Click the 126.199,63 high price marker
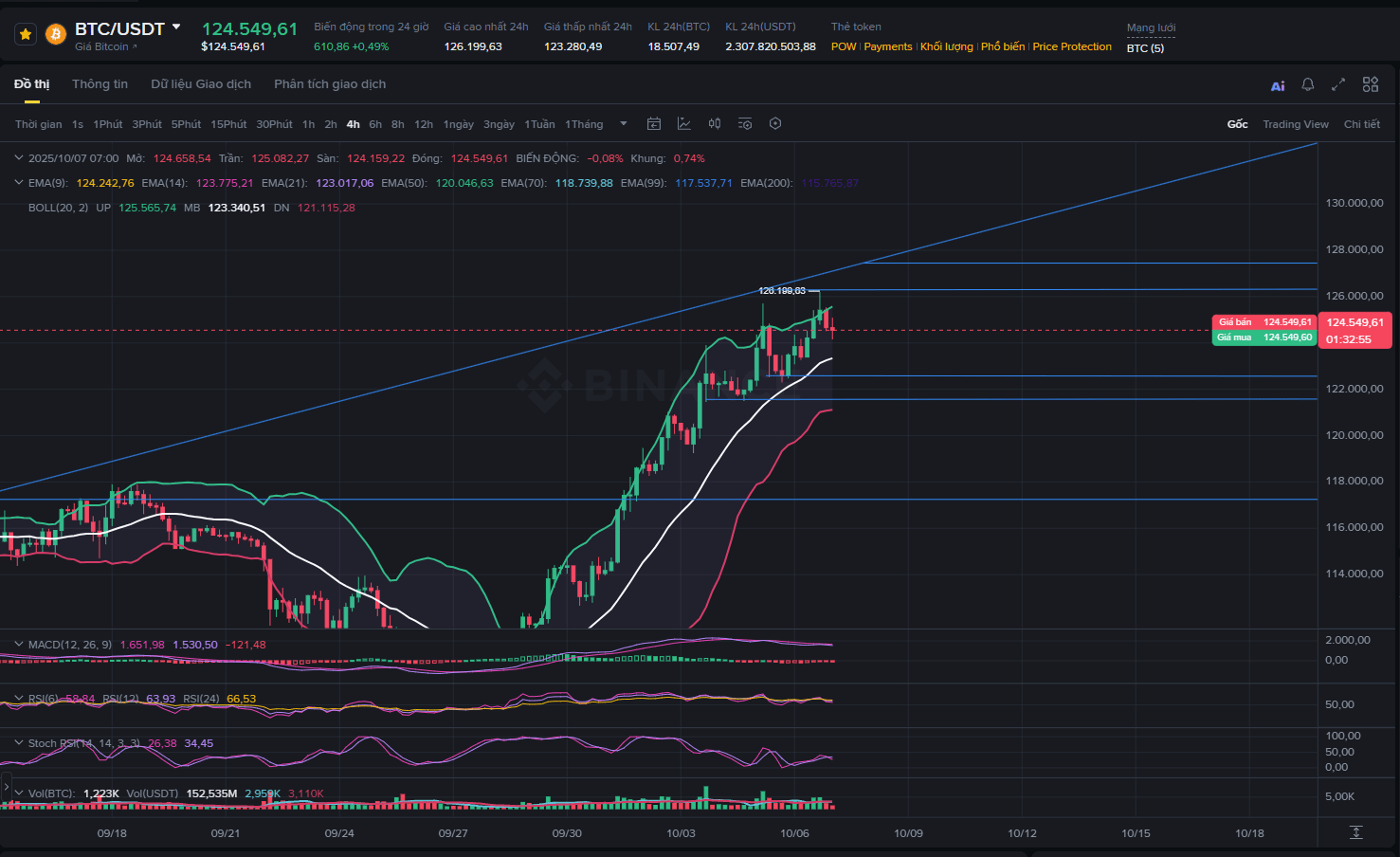Screen dimensions: 1400x857 (782, 291)
